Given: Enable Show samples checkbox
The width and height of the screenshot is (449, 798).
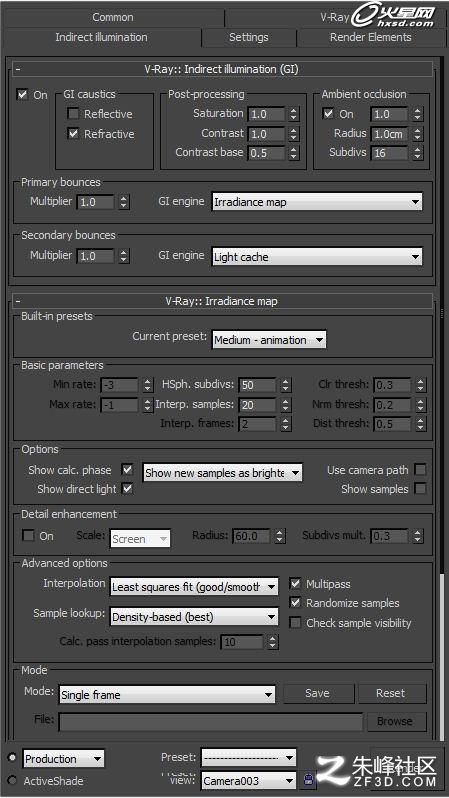Looking at the screenshot, I should pyautogui.click(x=420, y=489).
